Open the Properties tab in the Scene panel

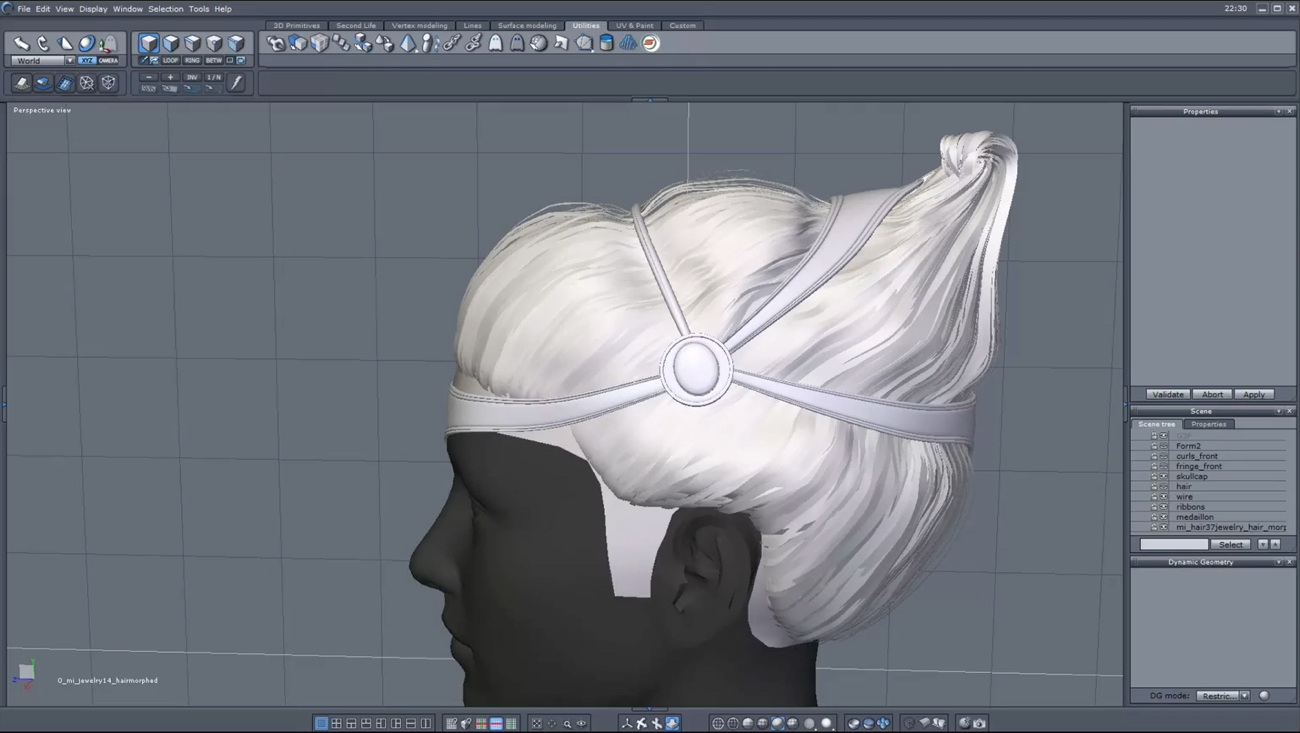[x=1209, y=424]
